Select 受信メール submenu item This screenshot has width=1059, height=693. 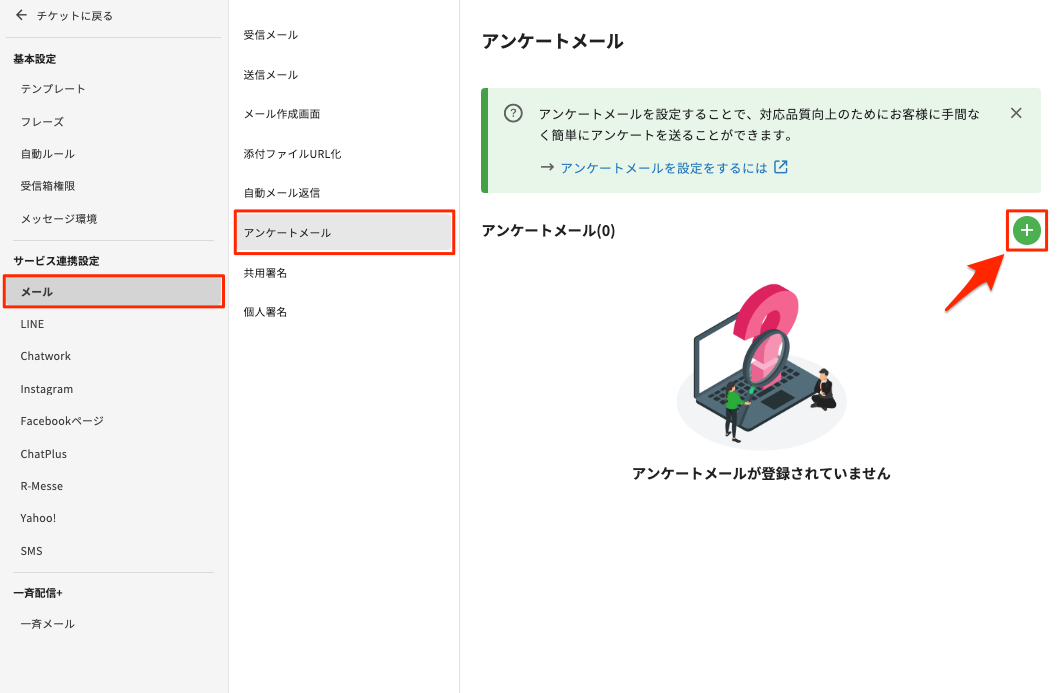[271, 35]
